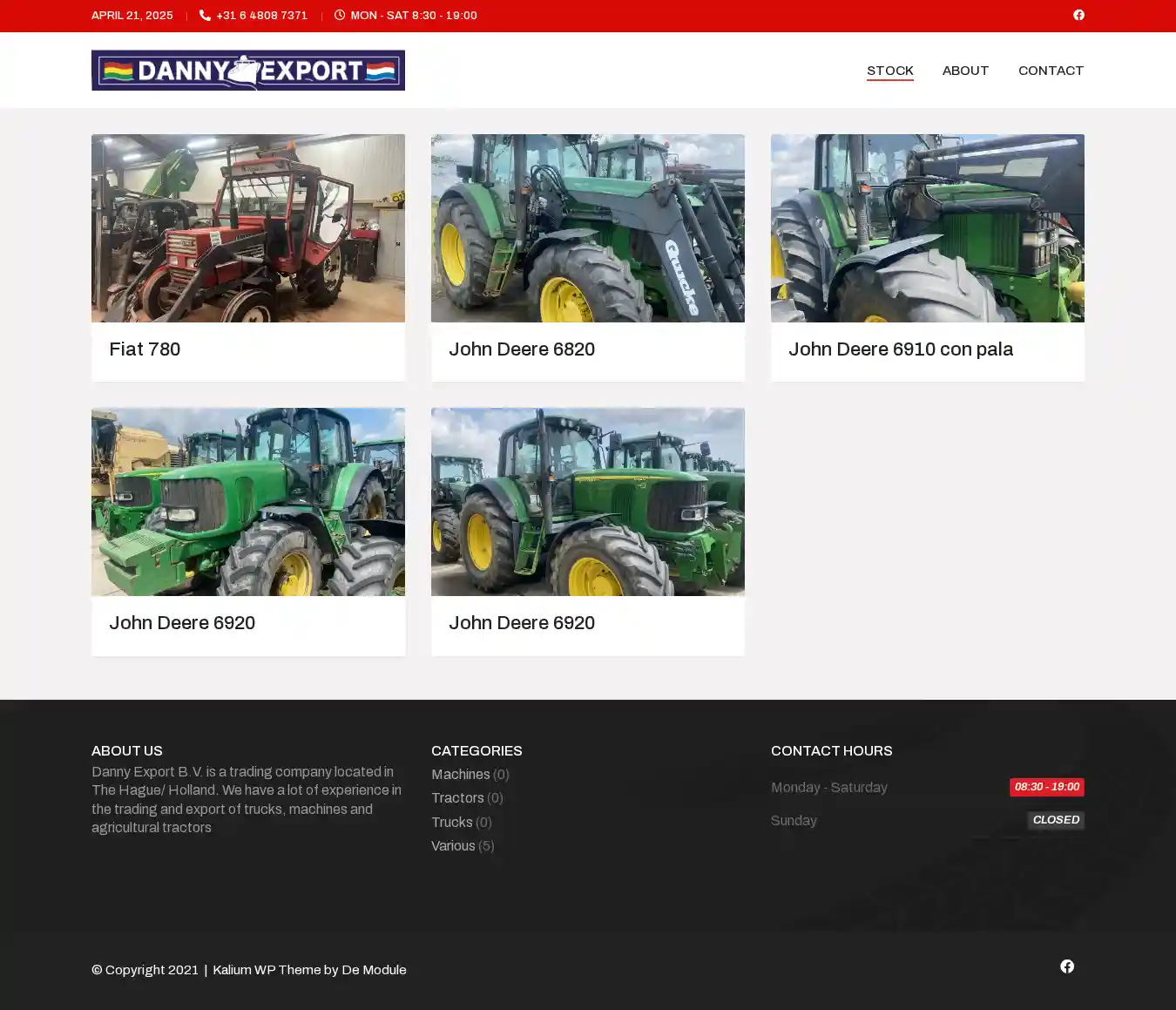Browse the Tractors category
The height and width of the screenshot is (1010, 1176).
point(457,798)
